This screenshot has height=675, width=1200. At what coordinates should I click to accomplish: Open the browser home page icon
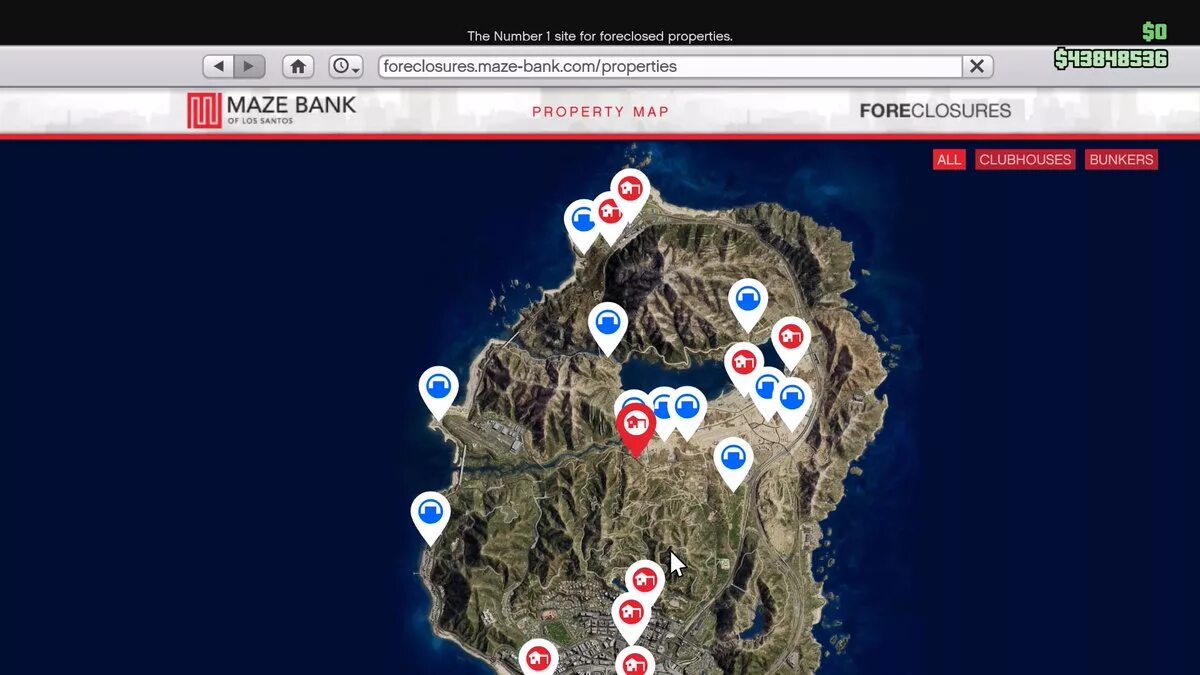click(298, 66)
